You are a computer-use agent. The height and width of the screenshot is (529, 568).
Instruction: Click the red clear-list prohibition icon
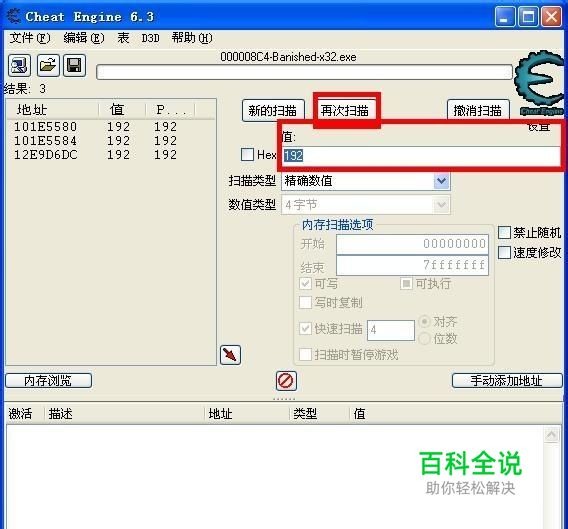pos(286,381)
